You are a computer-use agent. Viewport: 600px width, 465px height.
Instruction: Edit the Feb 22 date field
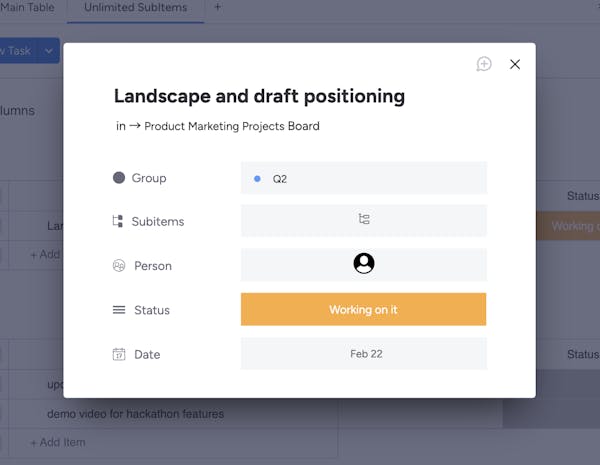tap(364, 354)
